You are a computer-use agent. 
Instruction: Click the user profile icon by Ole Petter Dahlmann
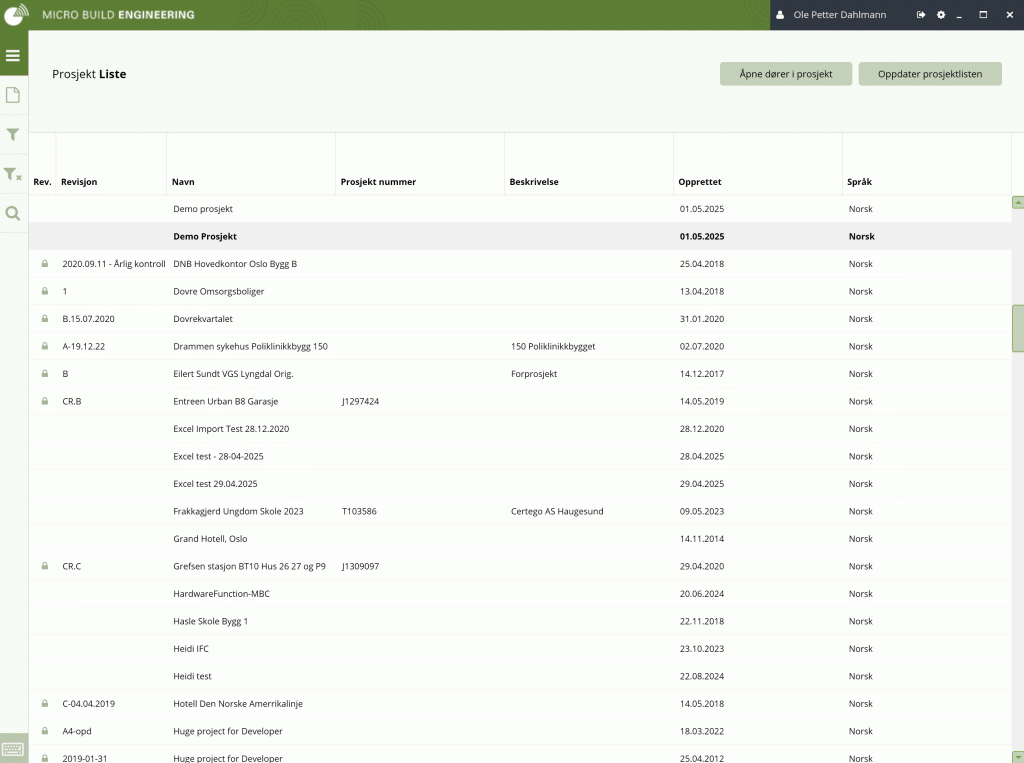pos(780,14)
